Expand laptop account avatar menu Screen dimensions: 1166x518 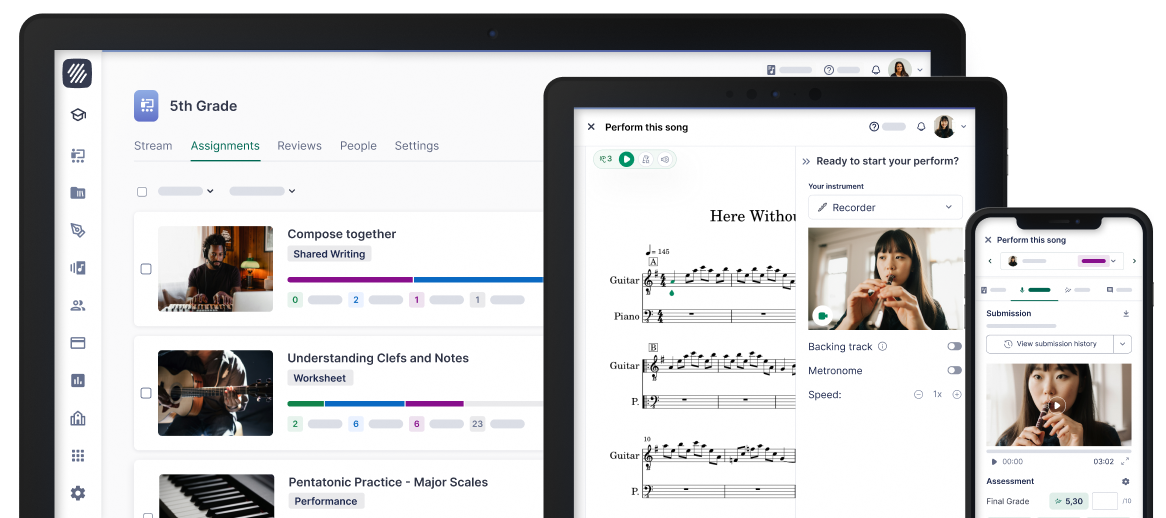point(920,70)
